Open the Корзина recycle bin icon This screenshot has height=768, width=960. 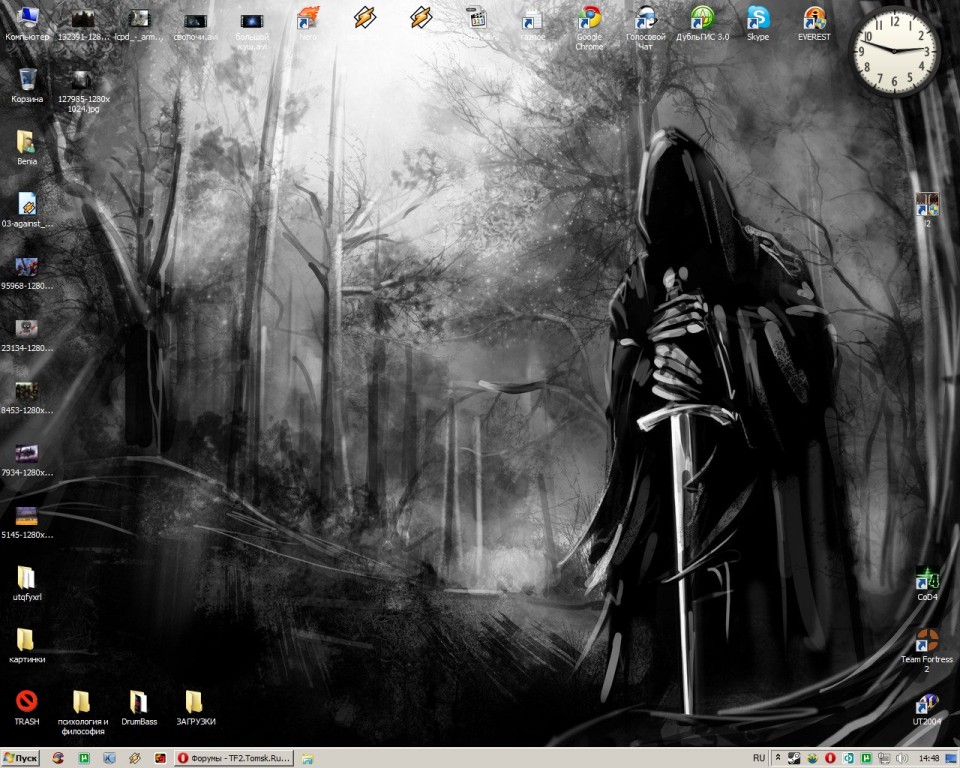[x=27, y=86]
